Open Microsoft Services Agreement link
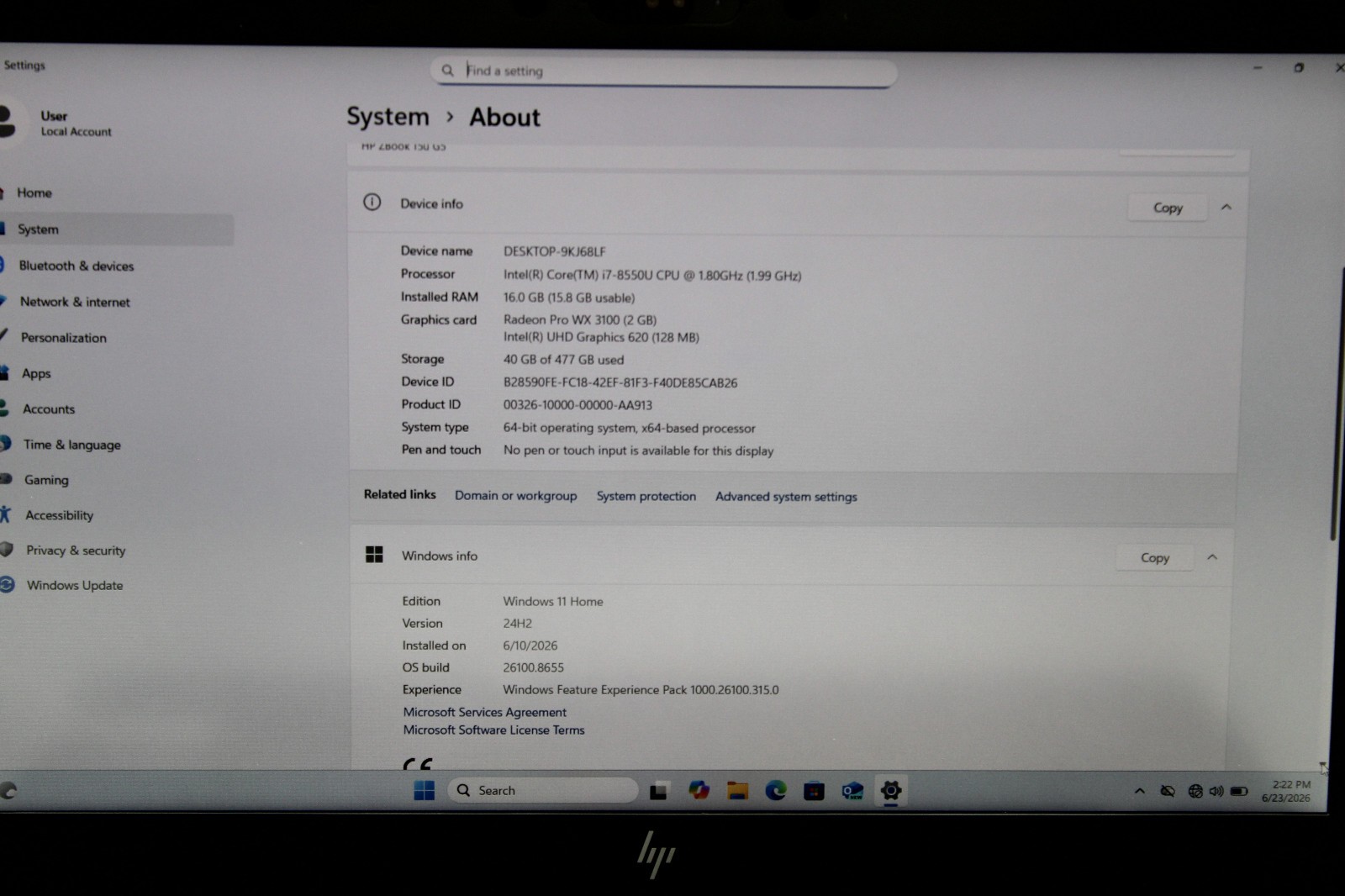The height and width of the screenshot is (896, 1345). tap(484, 712)
